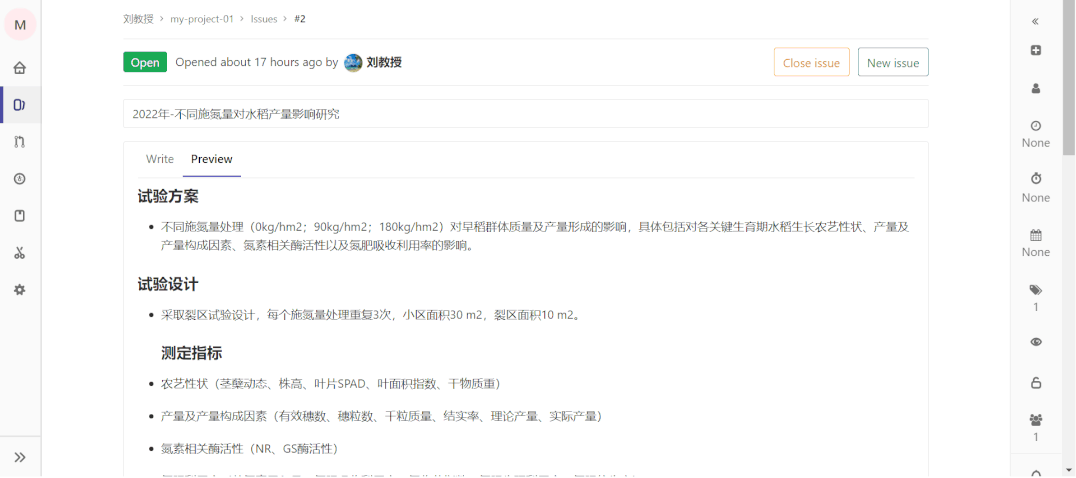The image size is (1076, 478).
Task: Open the sidebar icon below Merge Requests
Action: 20,179
